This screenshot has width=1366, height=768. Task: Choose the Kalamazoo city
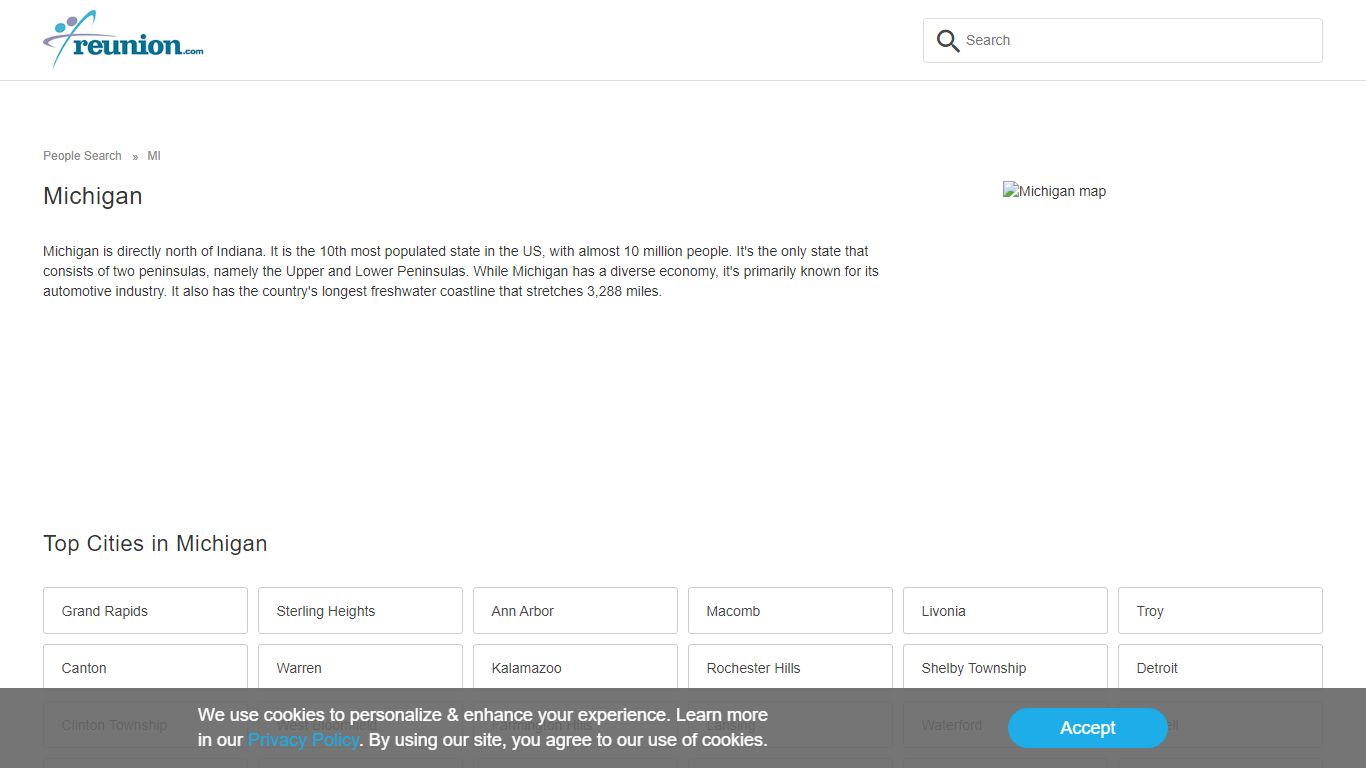(x=575, y=667)
